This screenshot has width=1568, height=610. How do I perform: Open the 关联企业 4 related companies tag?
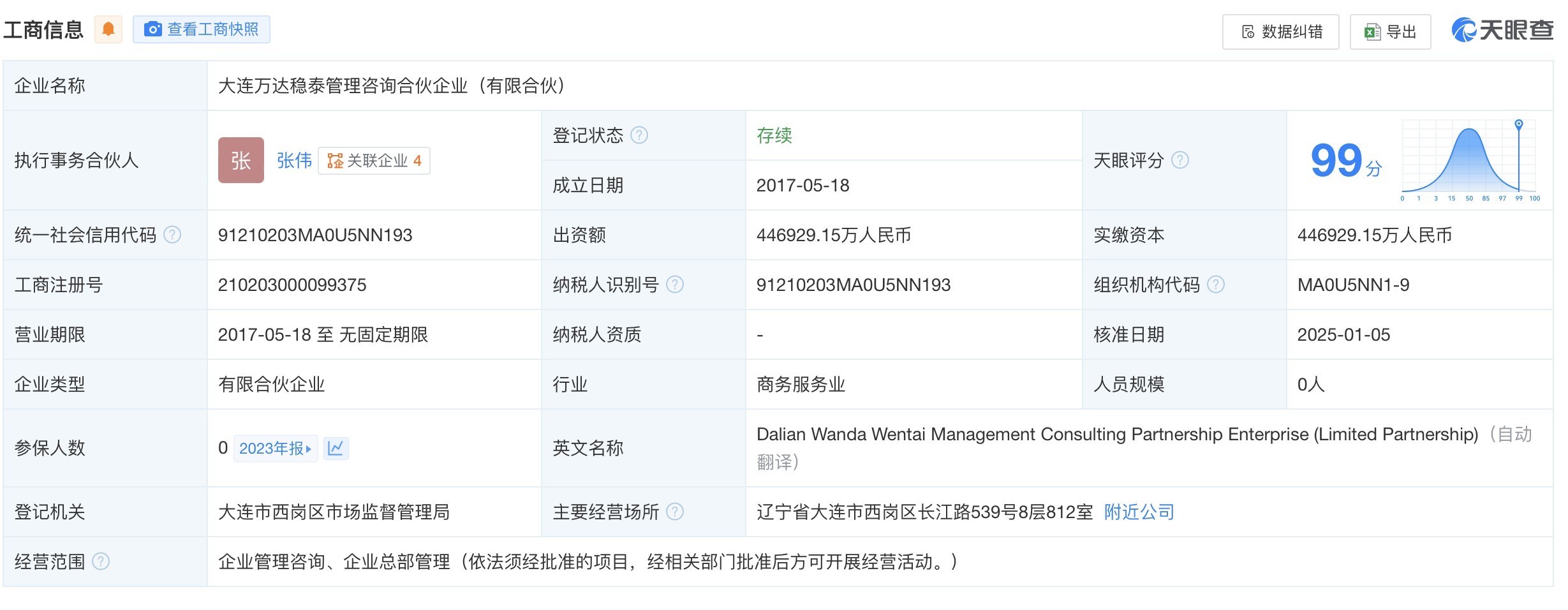pos(374,161)
